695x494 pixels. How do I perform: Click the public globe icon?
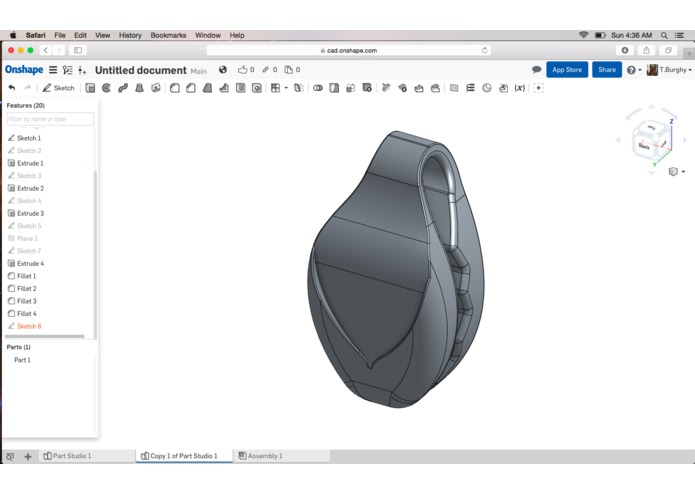coord(223,70)
